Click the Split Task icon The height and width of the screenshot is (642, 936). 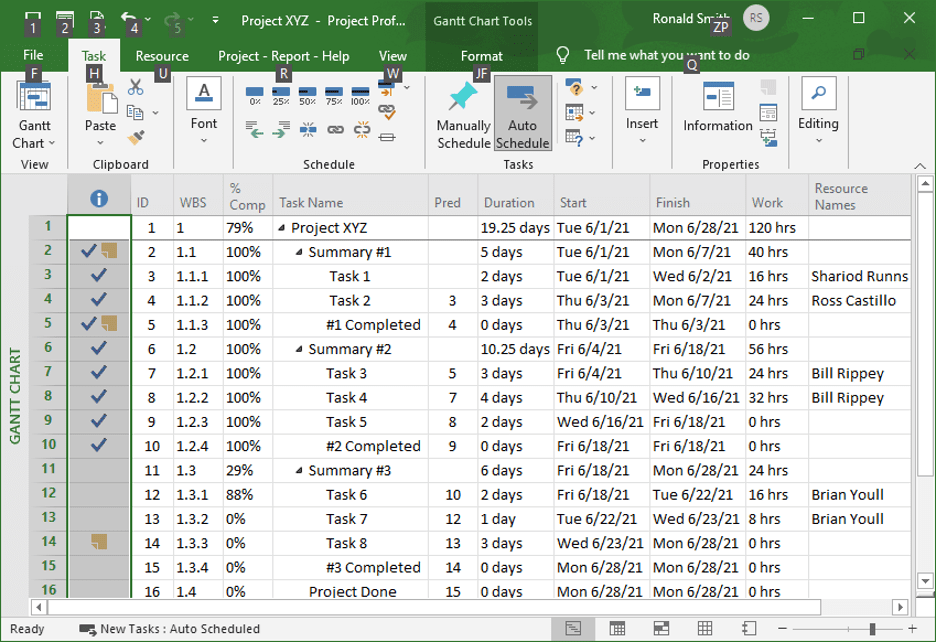[308, 129]
